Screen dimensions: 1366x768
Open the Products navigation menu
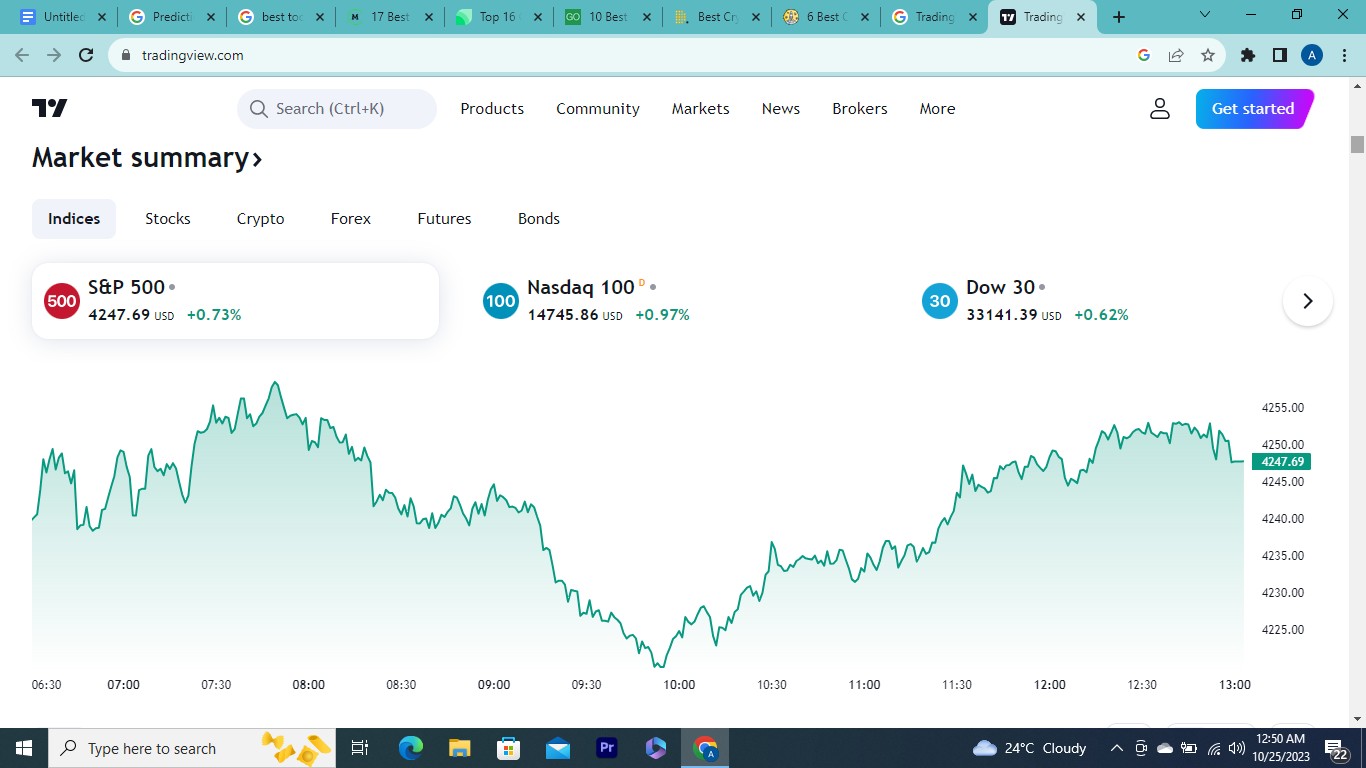coord(492,109)
